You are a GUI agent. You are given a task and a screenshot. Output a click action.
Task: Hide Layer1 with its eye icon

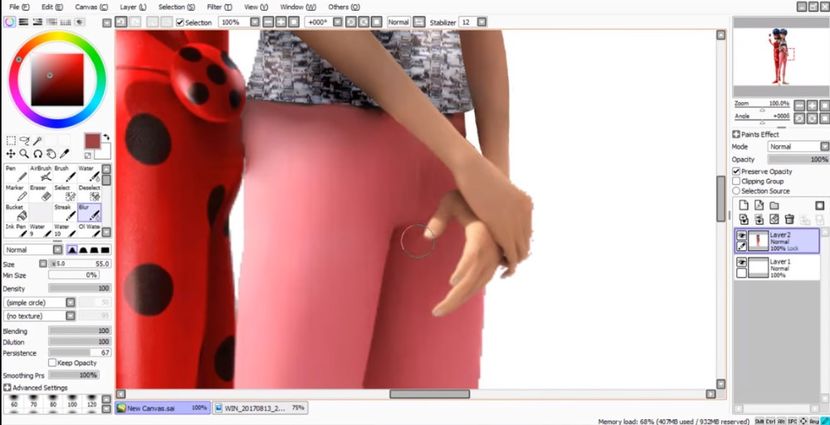point(742,262)
